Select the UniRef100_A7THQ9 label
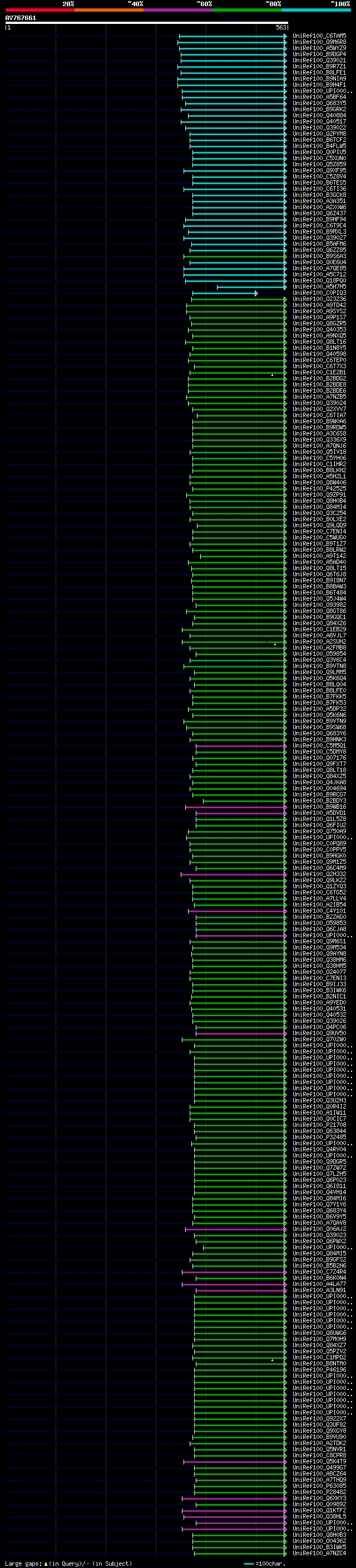 (319, 1480)
